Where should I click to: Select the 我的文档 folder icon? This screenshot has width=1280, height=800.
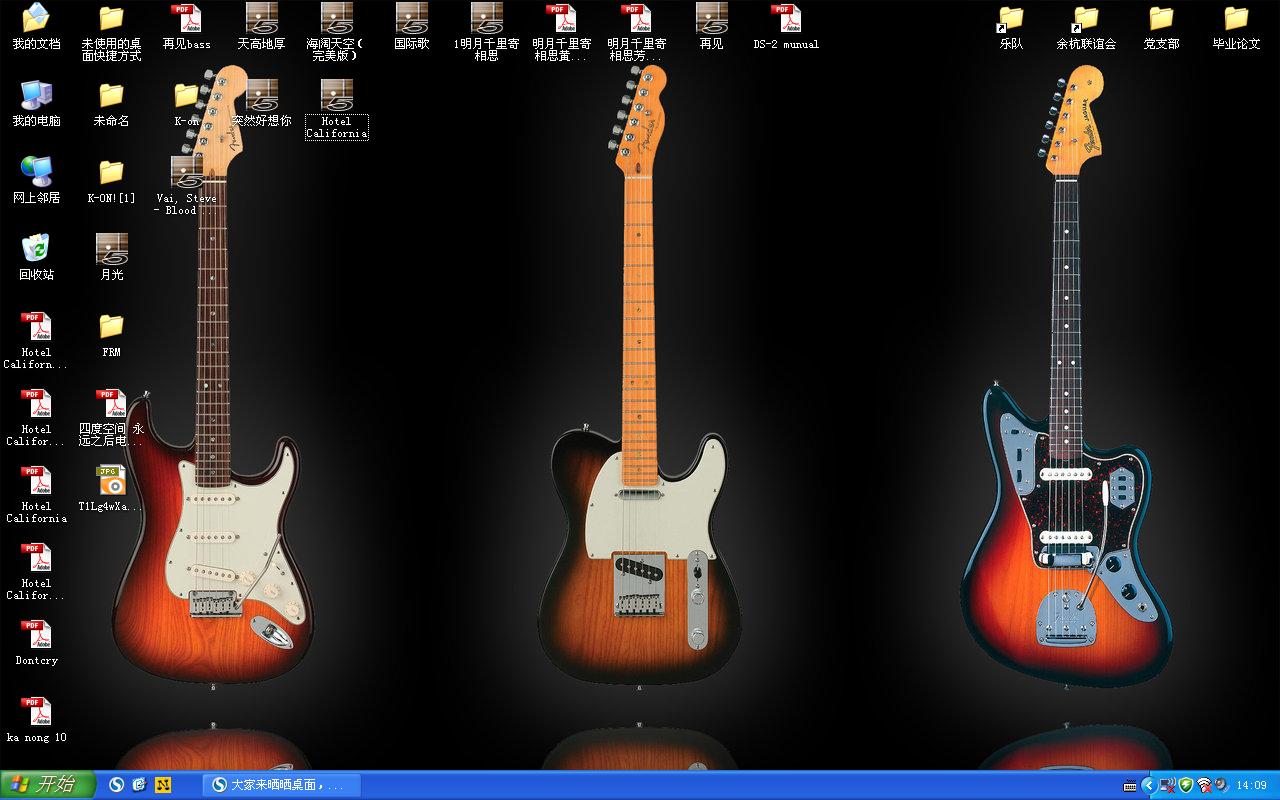coord(36,26)
